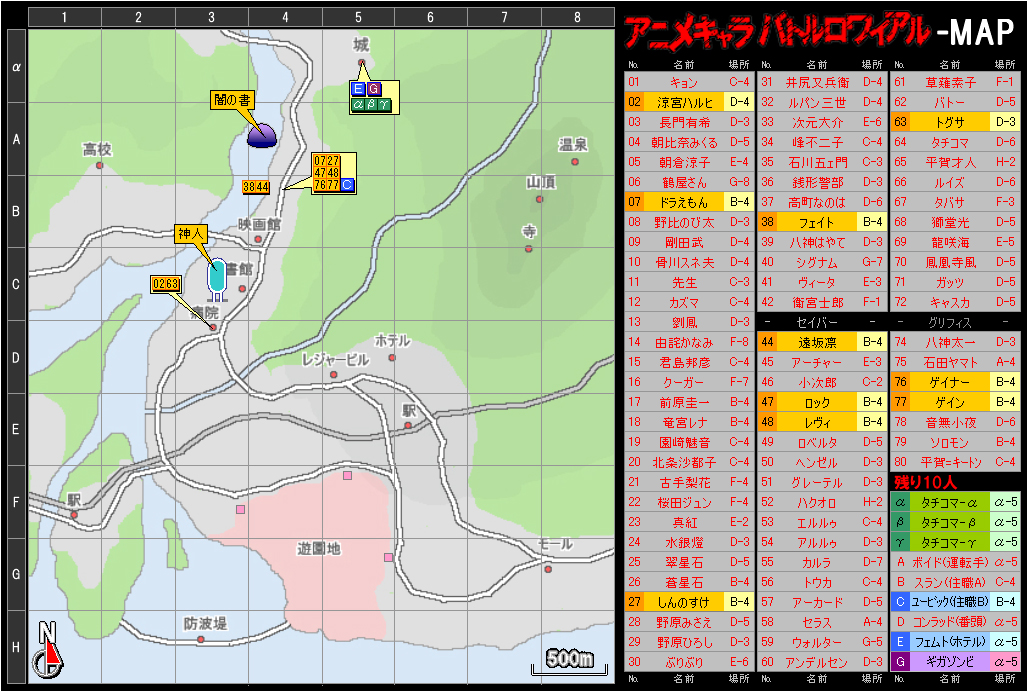The image size is (1027, 691).
Task: Select the blue C cell beside ユービック(住職B)
Action: point(900,602)
